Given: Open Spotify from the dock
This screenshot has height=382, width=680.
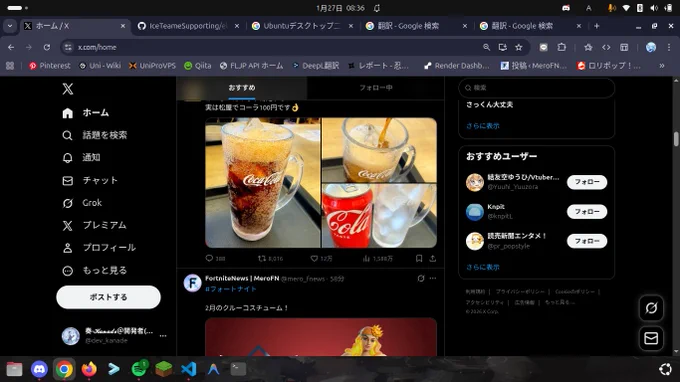Looking at the screenshot, I should pos(139,369).
